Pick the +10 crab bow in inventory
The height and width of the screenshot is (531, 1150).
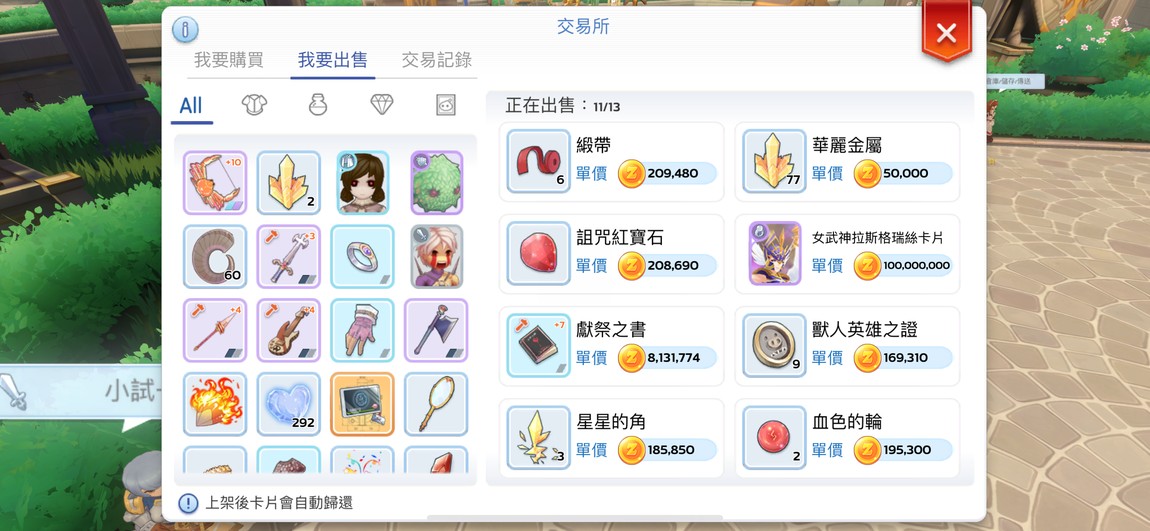coord(215,183)
